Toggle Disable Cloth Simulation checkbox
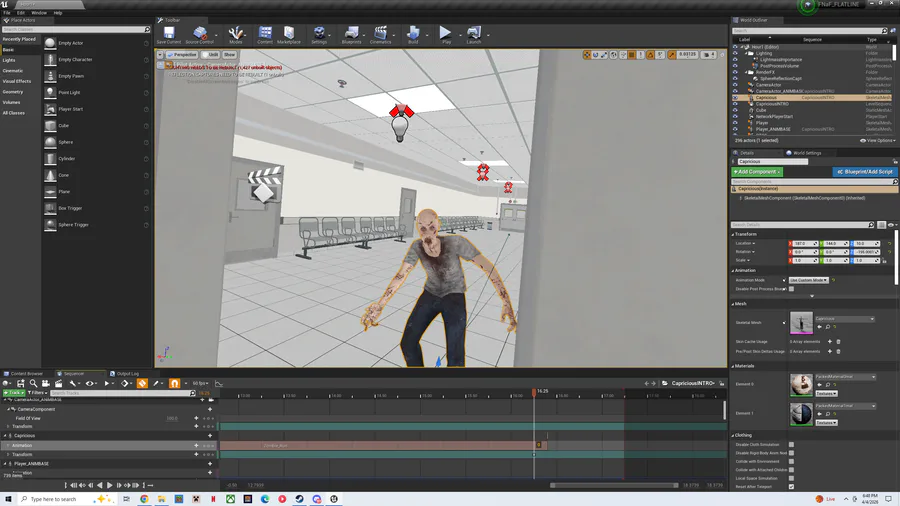The image size is (900, 506). pos(791,445)
